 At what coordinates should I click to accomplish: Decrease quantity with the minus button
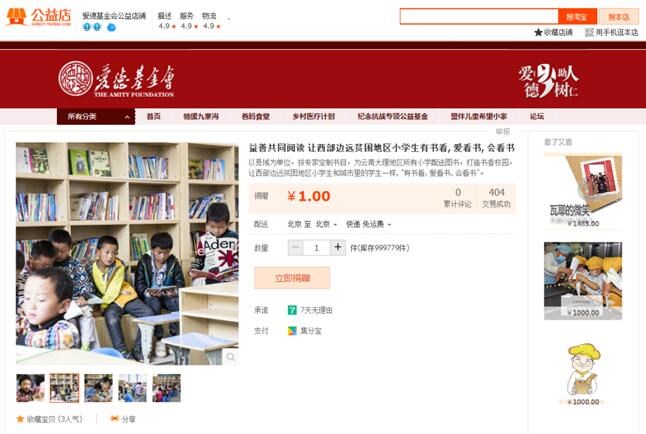(295, 248)
